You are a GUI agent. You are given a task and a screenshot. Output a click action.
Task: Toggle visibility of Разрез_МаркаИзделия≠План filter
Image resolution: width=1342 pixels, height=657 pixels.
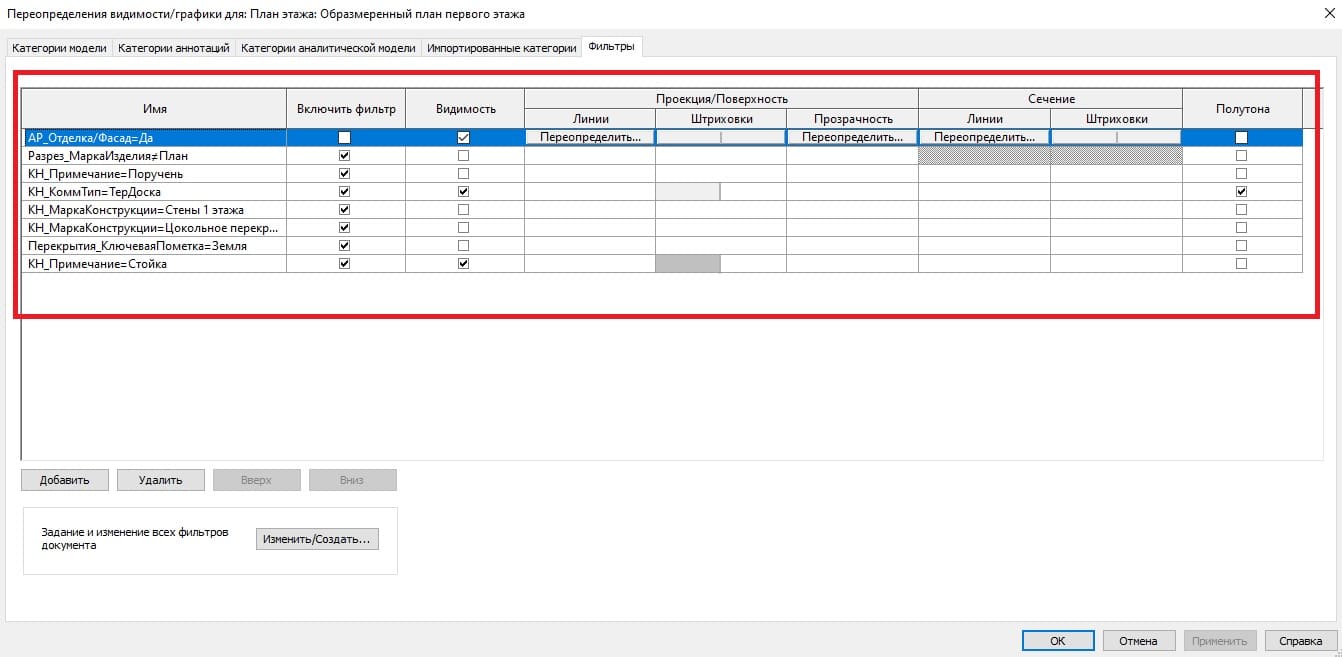click(x=463, y=156)
